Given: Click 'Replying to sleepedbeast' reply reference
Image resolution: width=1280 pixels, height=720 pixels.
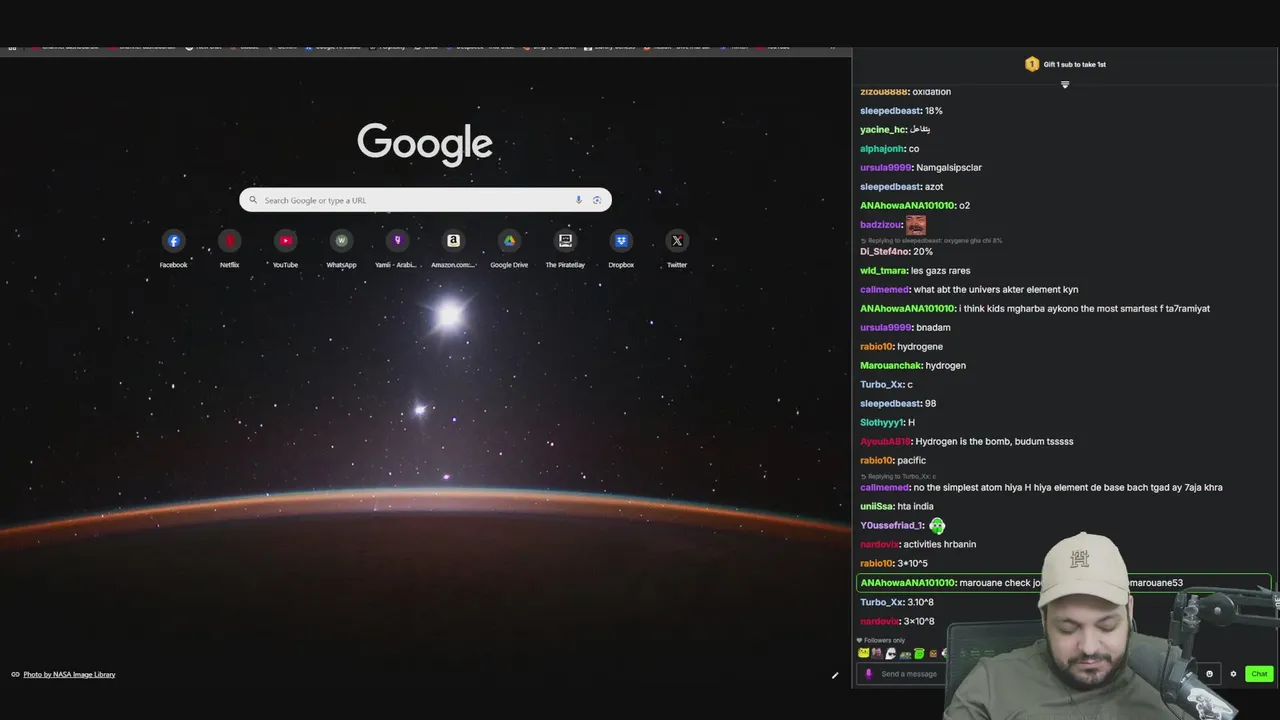Looking at the screenshot, I should [x=931, y=241].
